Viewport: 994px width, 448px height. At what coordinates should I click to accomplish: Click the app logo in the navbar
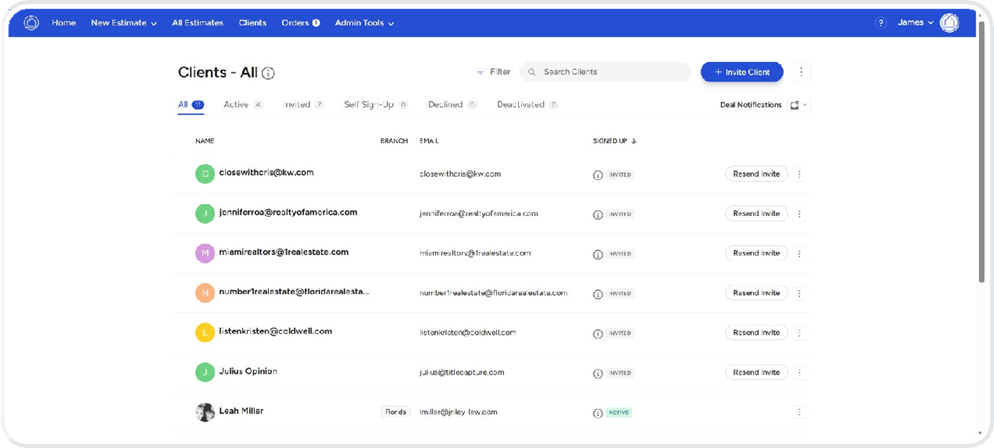pos(31,23)
